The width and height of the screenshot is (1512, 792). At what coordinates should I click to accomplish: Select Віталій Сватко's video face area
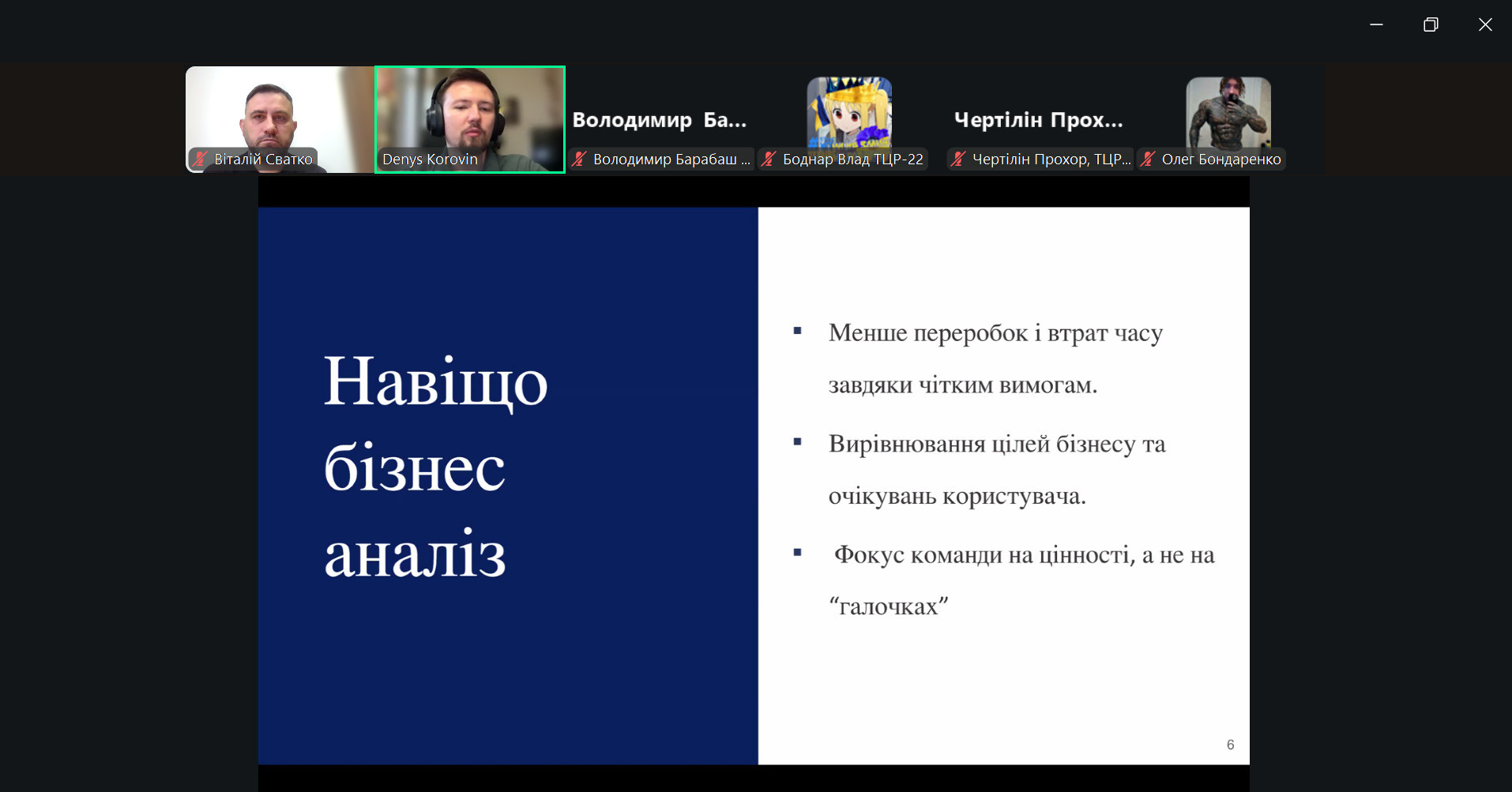269,114
